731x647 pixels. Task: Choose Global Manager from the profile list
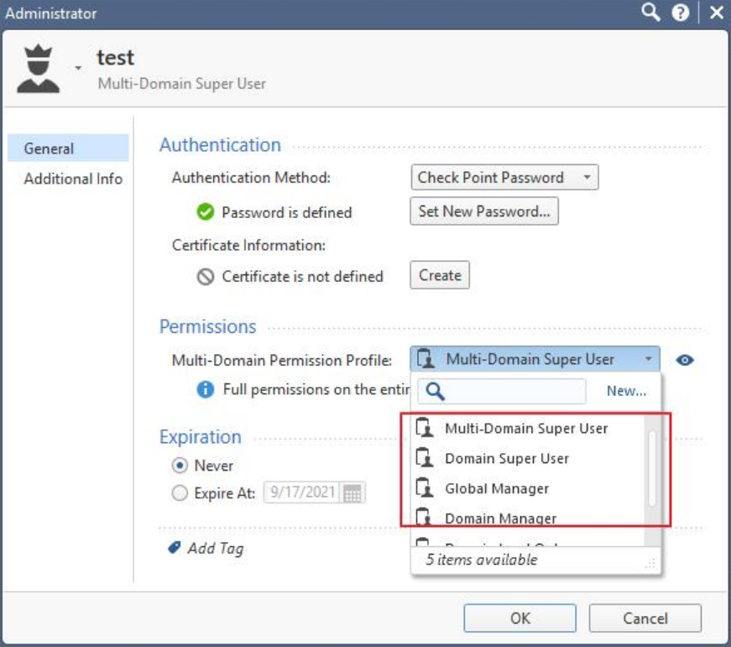pos(496,489)
